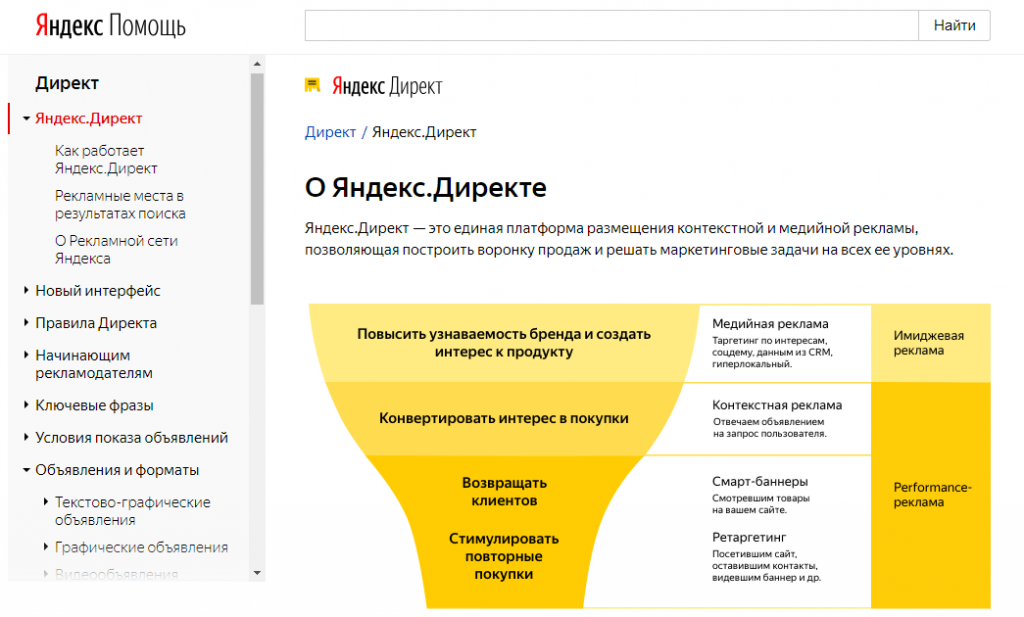This screenshot has height=617, width=1024.
Task: Focus the help search input field
Action: tap(611, 25)
